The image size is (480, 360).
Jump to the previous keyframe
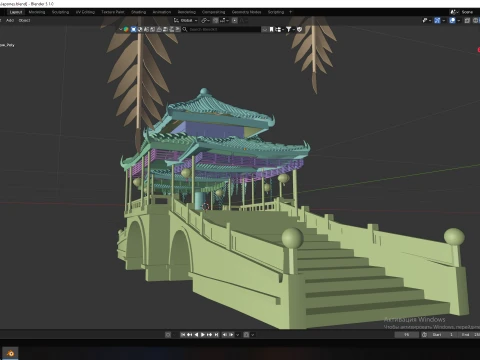pyautogui.click(x=189, y=335)
